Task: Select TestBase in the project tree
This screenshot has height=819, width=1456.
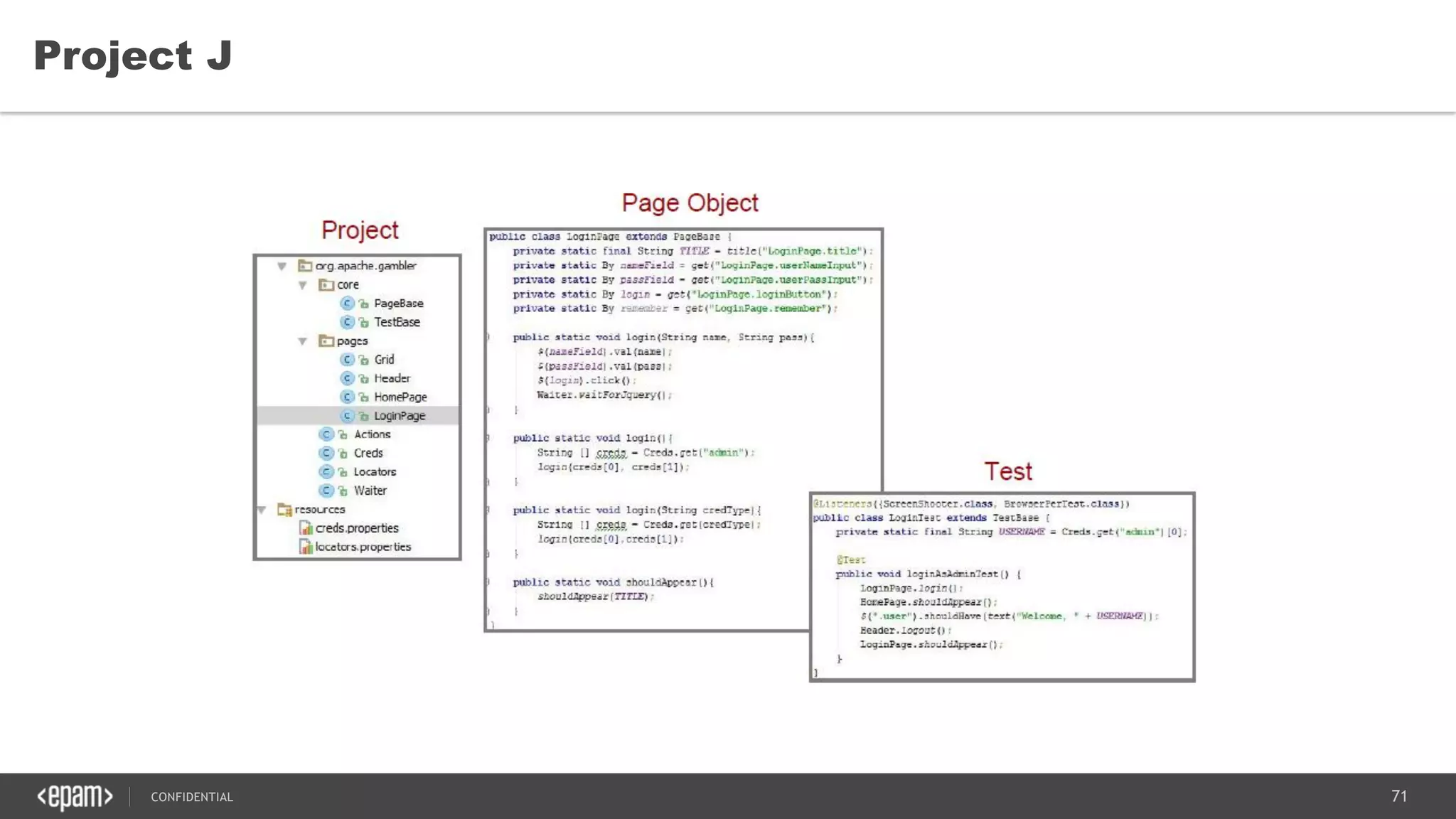Action: pos(397,322)
